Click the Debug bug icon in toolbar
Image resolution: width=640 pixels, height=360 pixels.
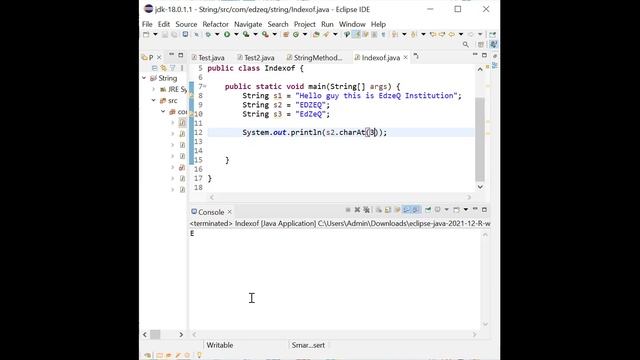click(208, 35)
